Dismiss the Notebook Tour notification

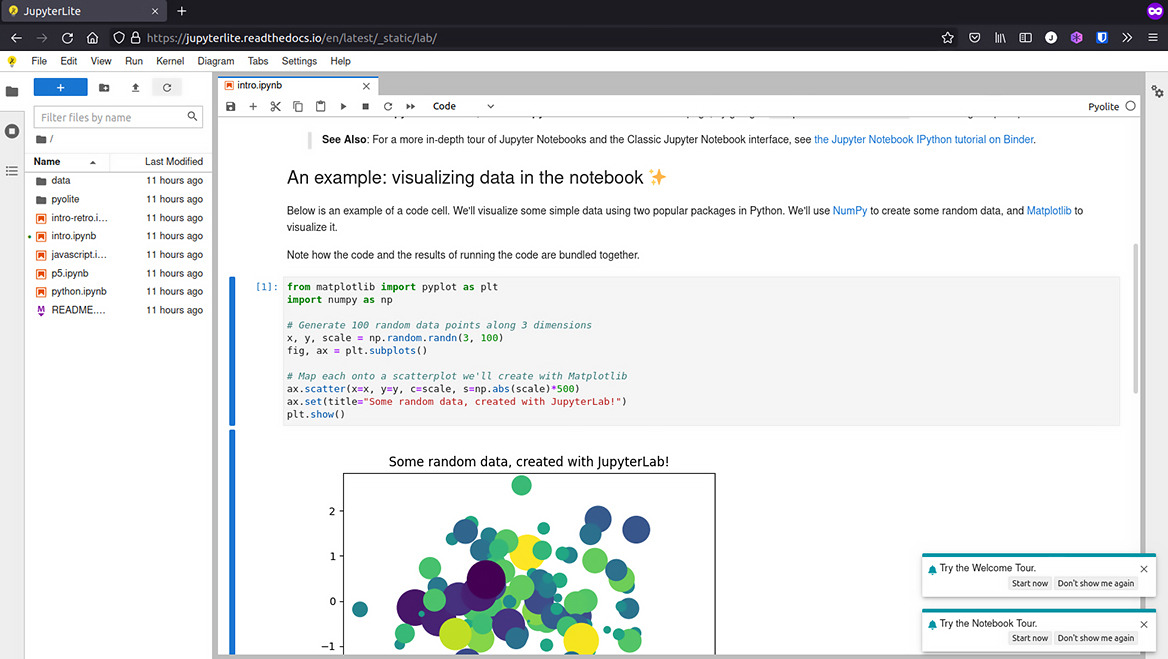click(1144, 624)
